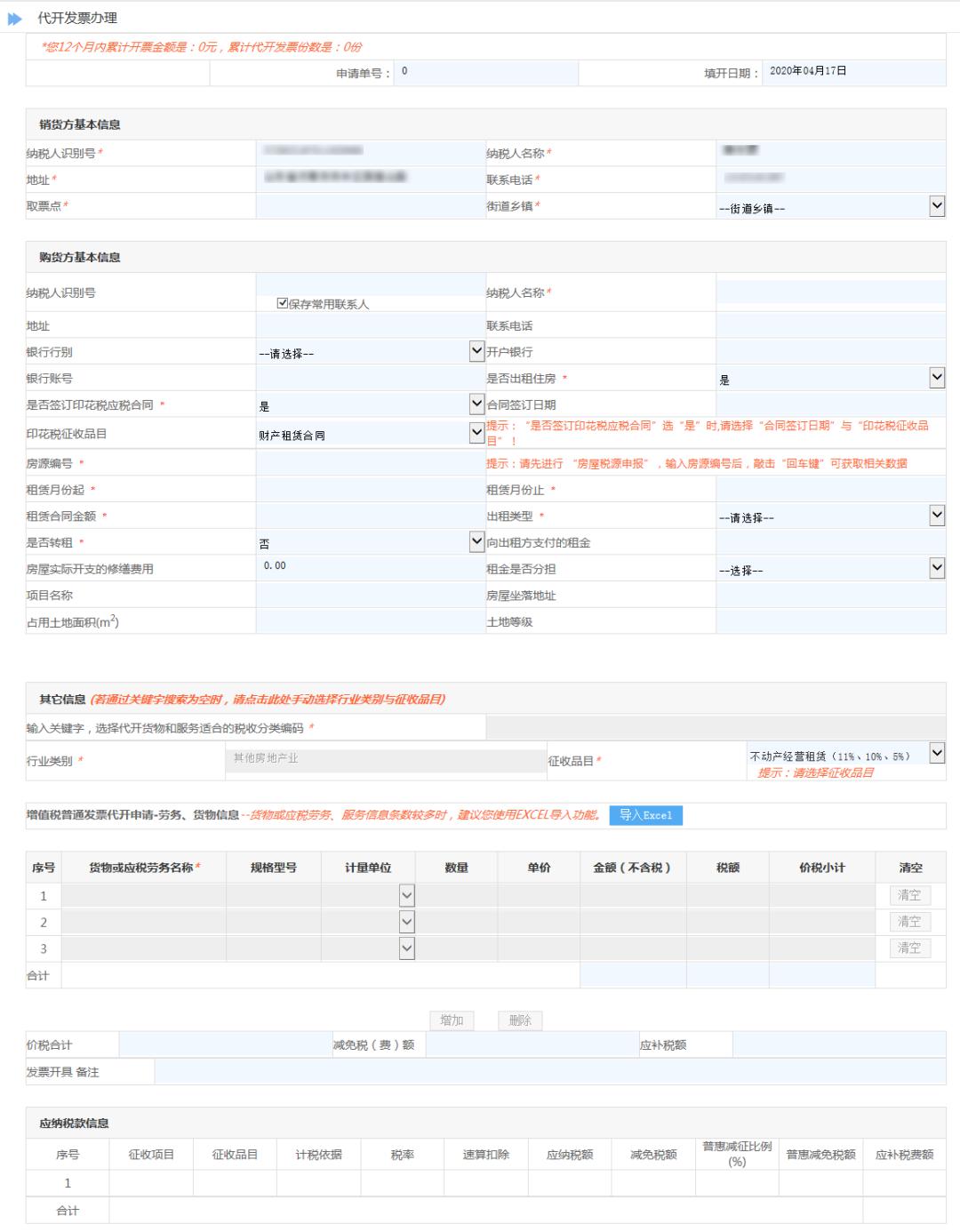Open the 街道乡镇 dropdown

pyautogui.click(x=937, y=206)
